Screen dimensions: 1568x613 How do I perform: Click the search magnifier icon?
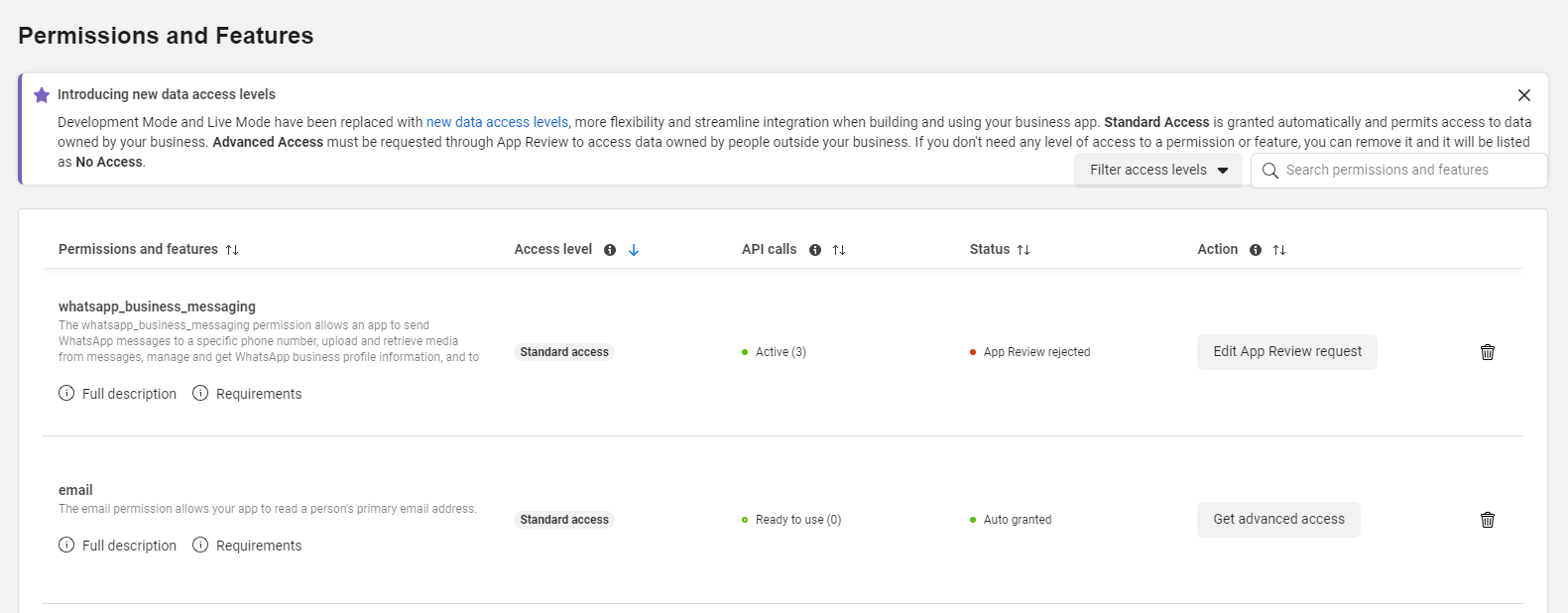[x=1269, y=171]
